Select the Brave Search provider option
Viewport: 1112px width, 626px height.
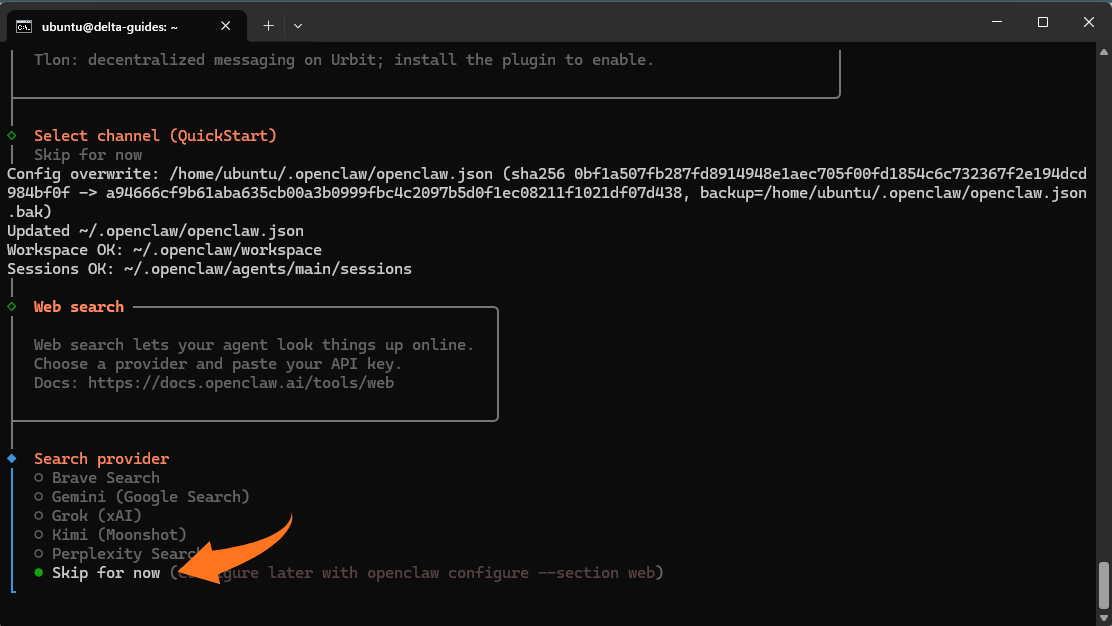tap(105, 478)
